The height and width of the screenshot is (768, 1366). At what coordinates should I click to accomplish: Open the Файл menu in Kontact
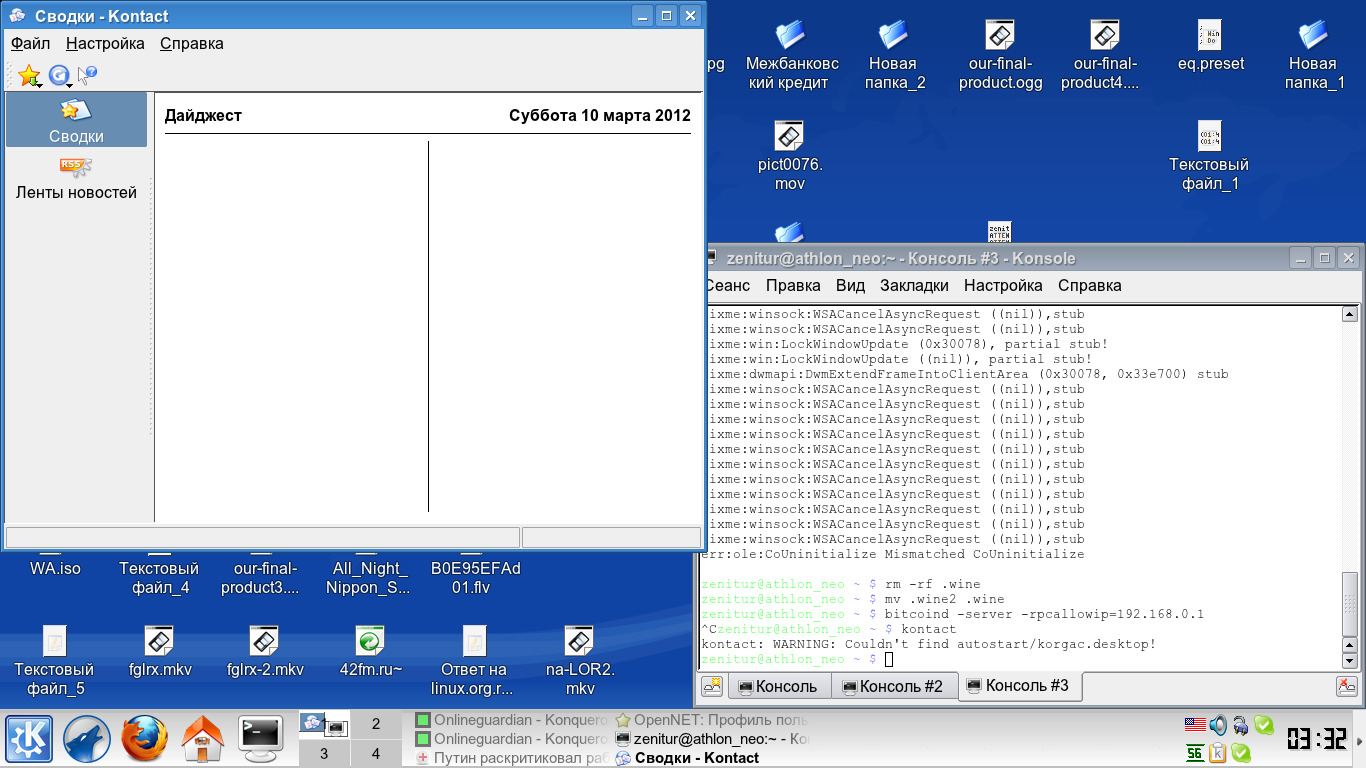coord(30,43)
